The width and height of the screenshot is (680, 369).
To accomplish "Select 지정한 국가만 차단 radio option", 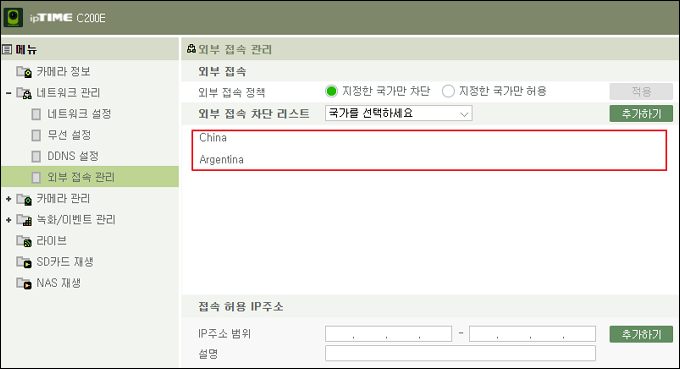I will click(x=331, y=91).
